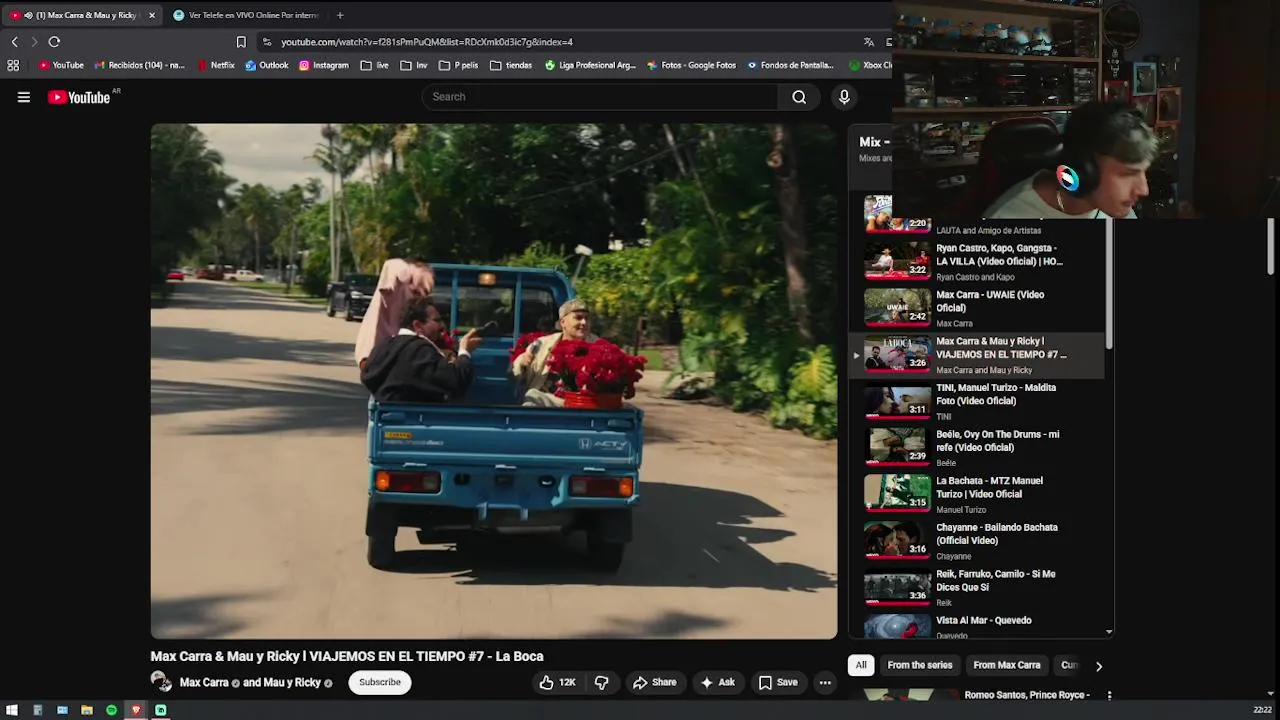Click the main video player
This screenshot has width=1280, height=720.
[494, 381]
